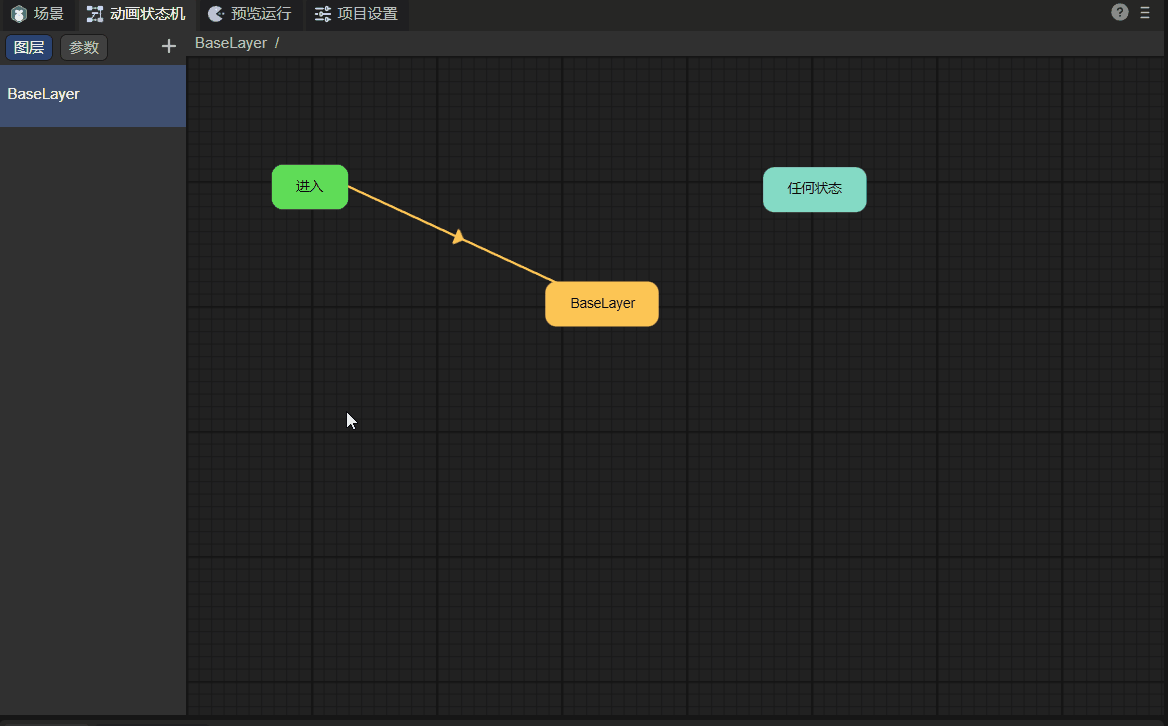Open help via the question mark icon
This screenshot has height=726, width=1168.
[x=1120, y=12]
